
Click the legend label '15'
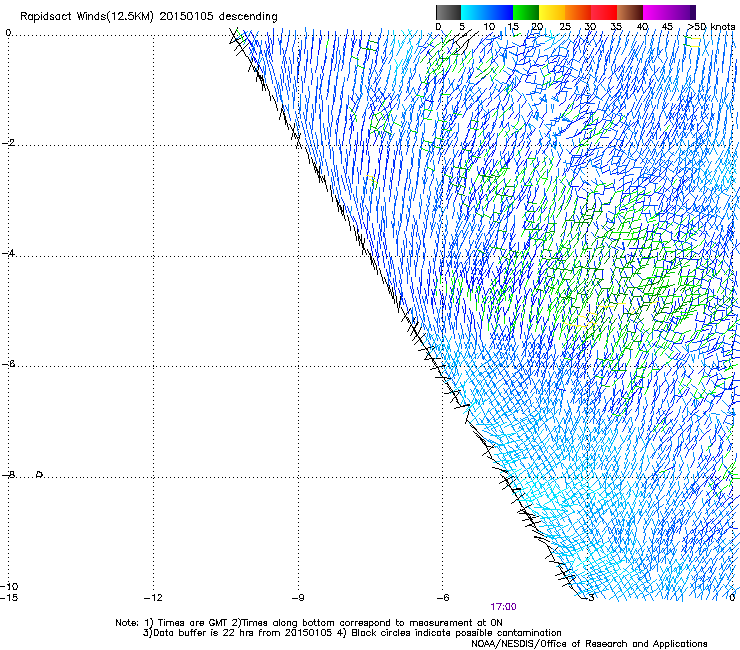(x=513, y=27)
